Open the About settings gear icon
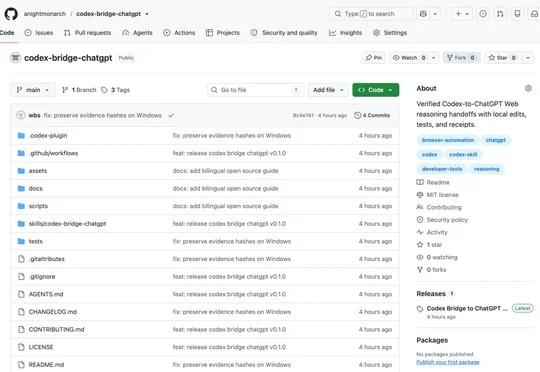Screen dimensions: 540x372 528,89
